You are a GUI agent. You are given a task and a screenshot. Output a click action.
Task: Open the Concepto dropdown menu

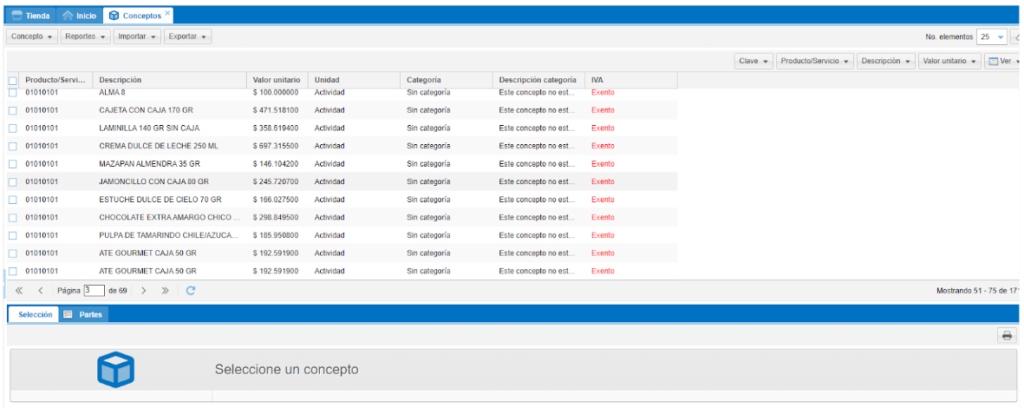point(32,37)
